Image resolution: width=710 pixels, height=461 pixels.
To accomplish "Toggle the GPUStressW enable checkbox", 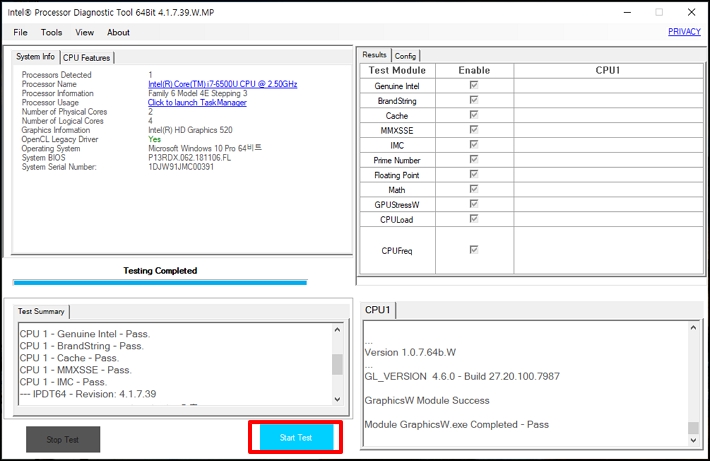I will click(474, 204).
